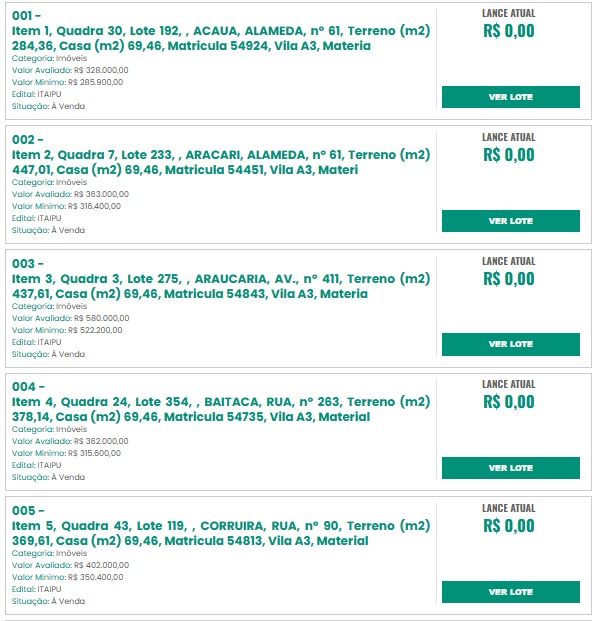Open the Item 5 CORRUIRA RUA title link

(221, 533)
